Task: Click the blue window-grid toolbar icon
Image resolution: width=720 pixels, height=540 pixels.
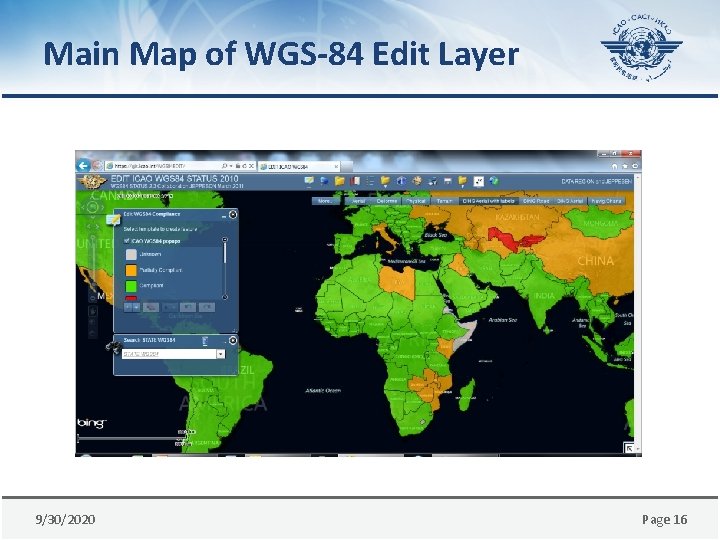Action: click(401, 181)
